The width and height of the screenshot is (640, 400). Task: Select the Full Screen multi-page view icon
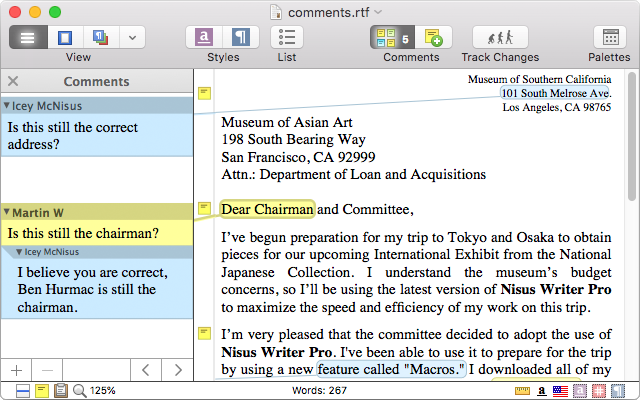click(x=101, y=38)
